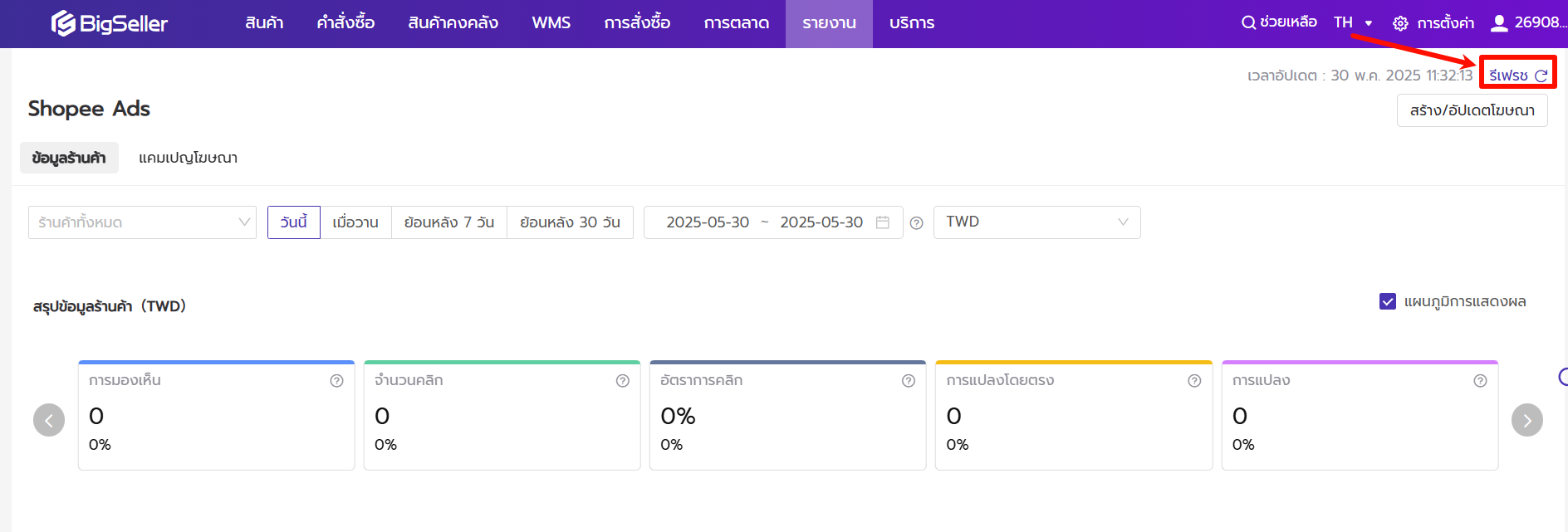This screenshot has width=1568, height=532.
Task: Go to next metric cards
Action: [x=1527, y=420]
